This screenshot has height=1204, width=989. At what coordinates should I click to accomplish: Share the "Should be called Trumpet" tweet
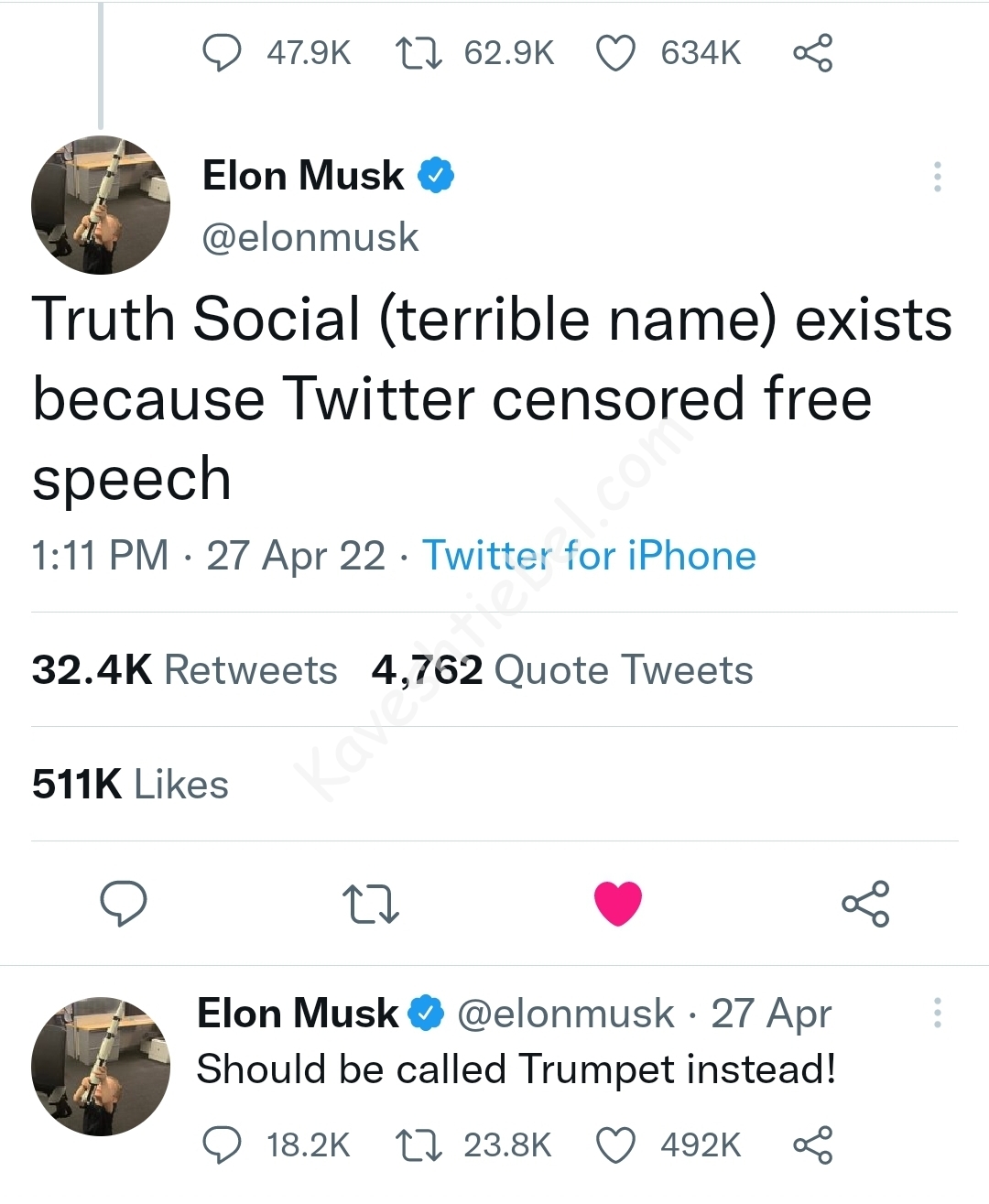[812, 1144]
